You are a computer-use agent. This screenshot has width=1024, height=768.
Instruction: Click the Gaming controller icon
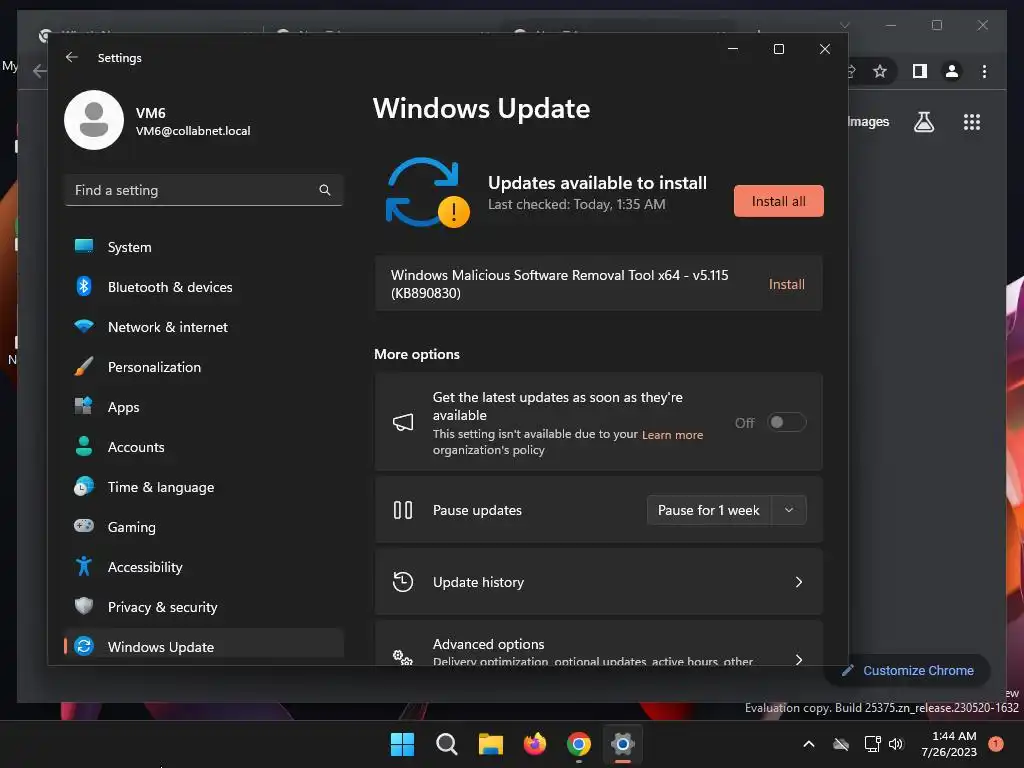(x=84, y=526)
